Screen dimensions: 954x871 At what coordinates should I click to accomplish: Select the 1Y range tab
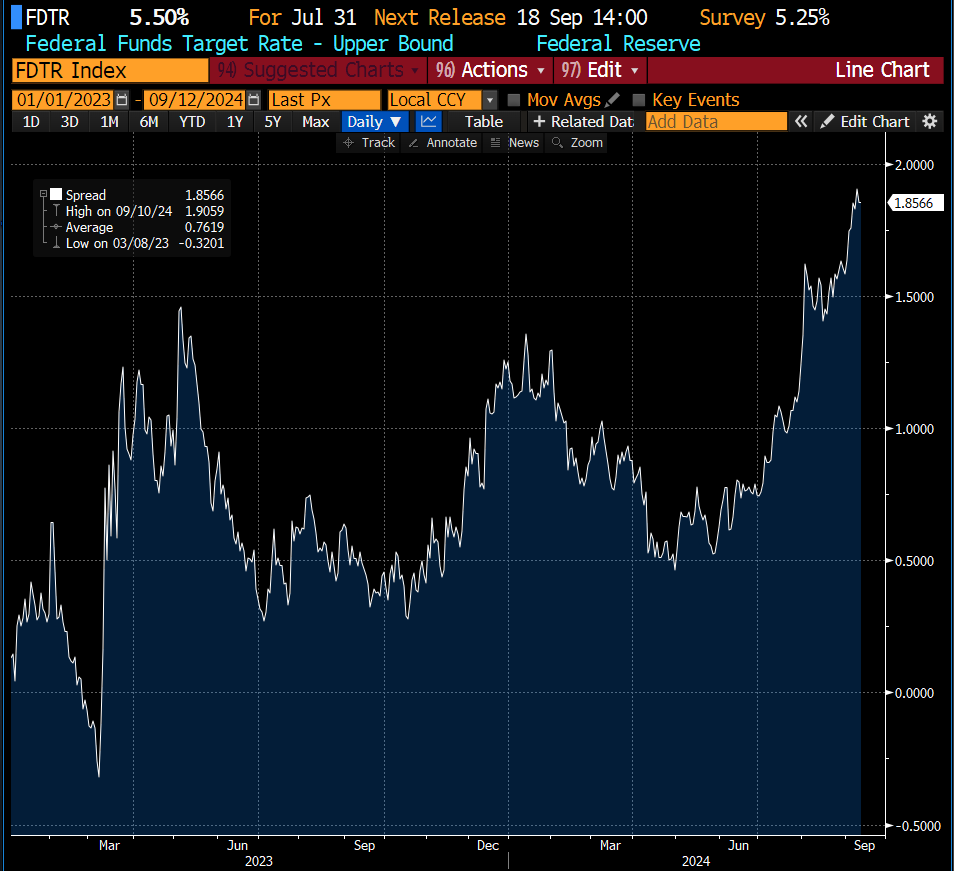click(x=235, y=122)
